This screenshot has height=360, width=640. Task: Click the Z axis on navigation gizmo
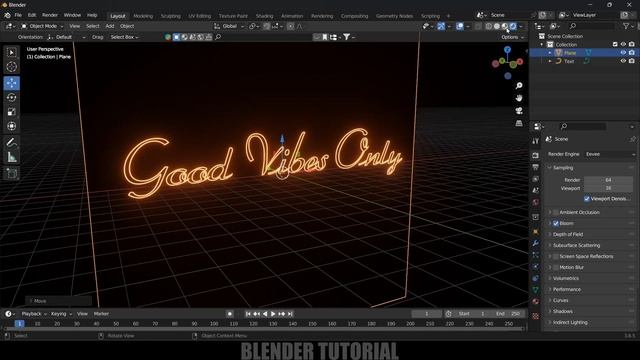(507, 50)
